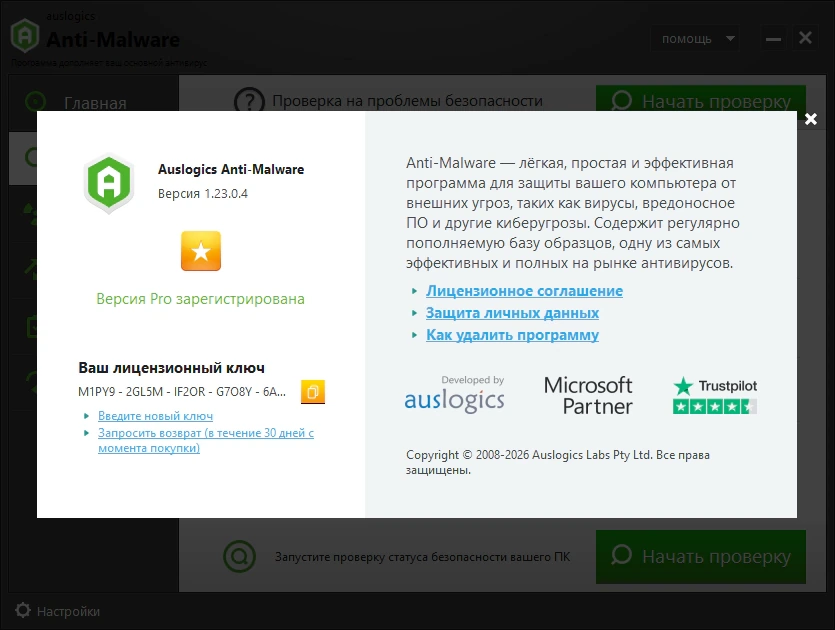Click the scan target icon at bottom

point(239,557)
